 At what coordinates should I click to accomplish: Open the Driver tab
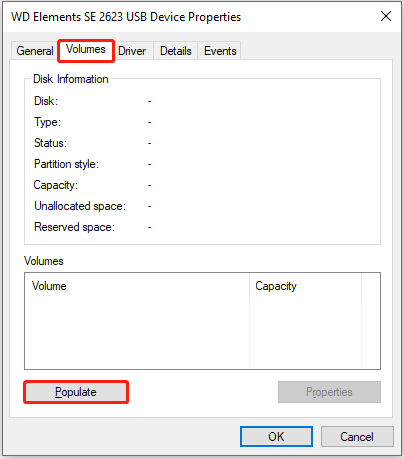tap(132, 51)
